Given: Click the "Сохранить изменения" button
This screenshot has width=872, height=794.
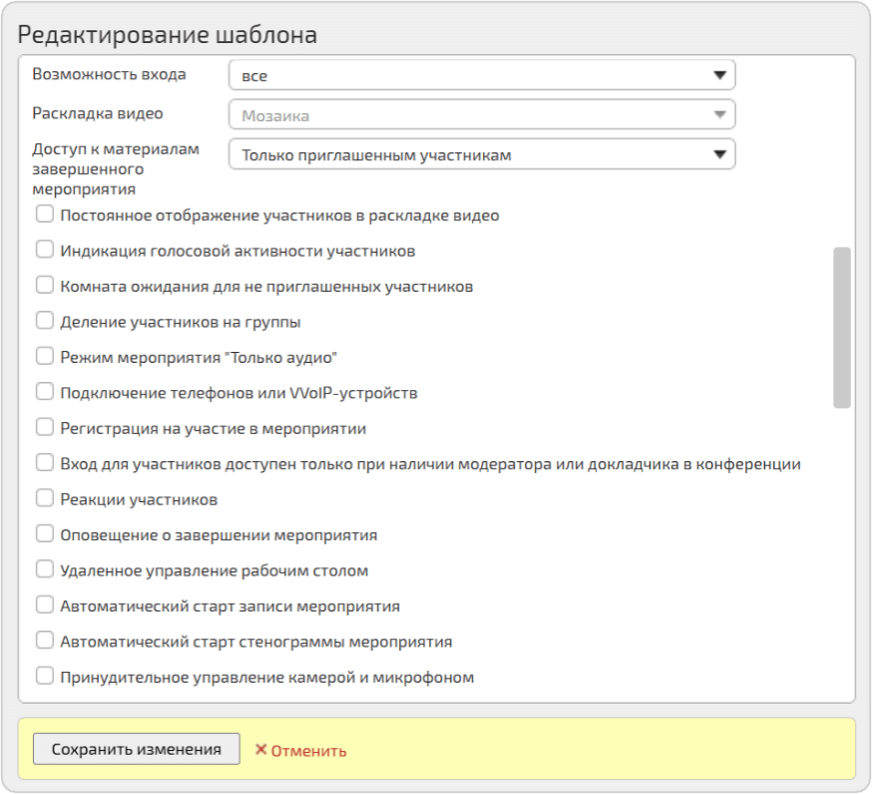Looking at the screenshot, I should (x=136, y=749).
